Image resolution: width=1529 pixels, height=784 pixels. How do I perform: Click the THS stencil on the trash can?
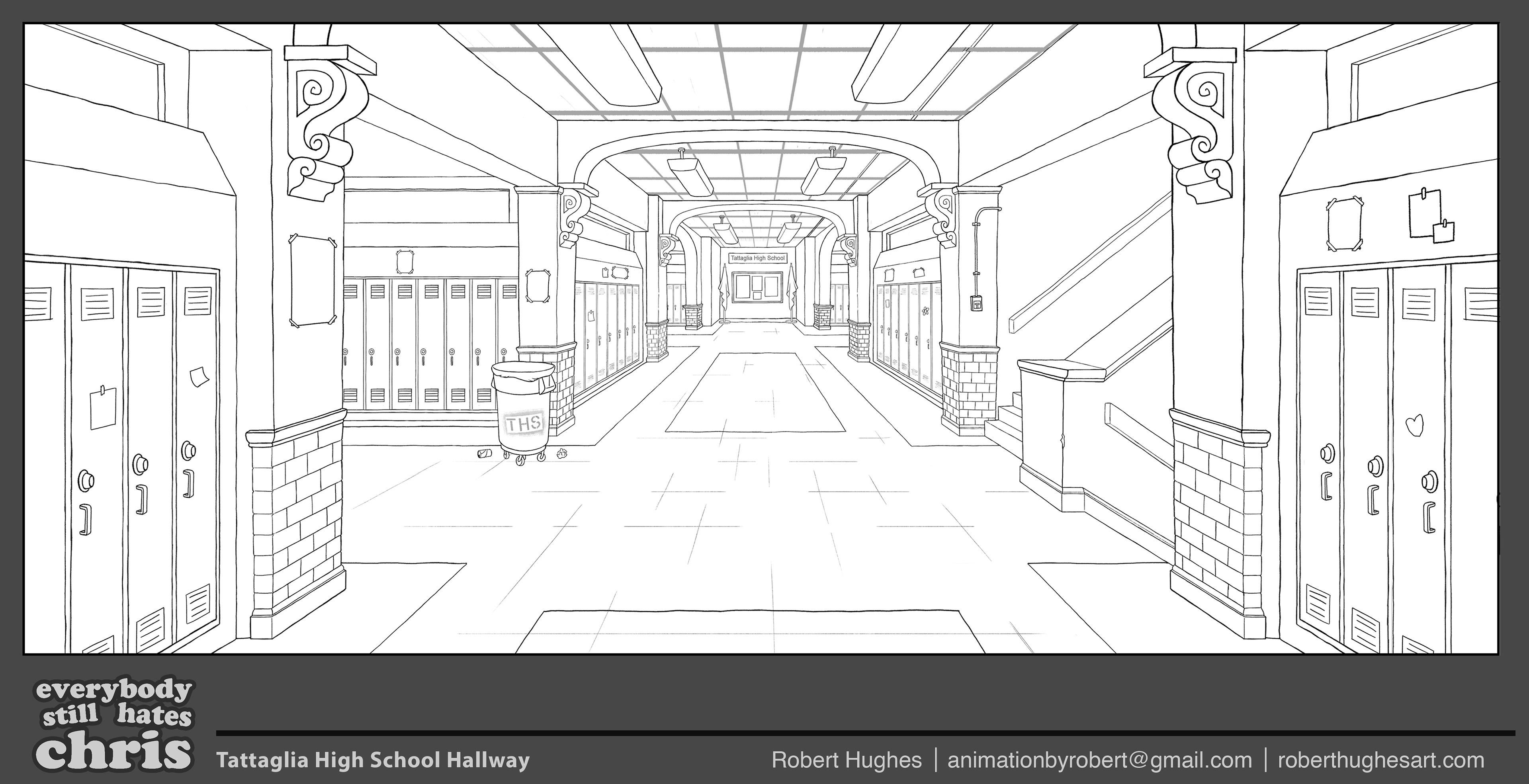pos(524,423)
